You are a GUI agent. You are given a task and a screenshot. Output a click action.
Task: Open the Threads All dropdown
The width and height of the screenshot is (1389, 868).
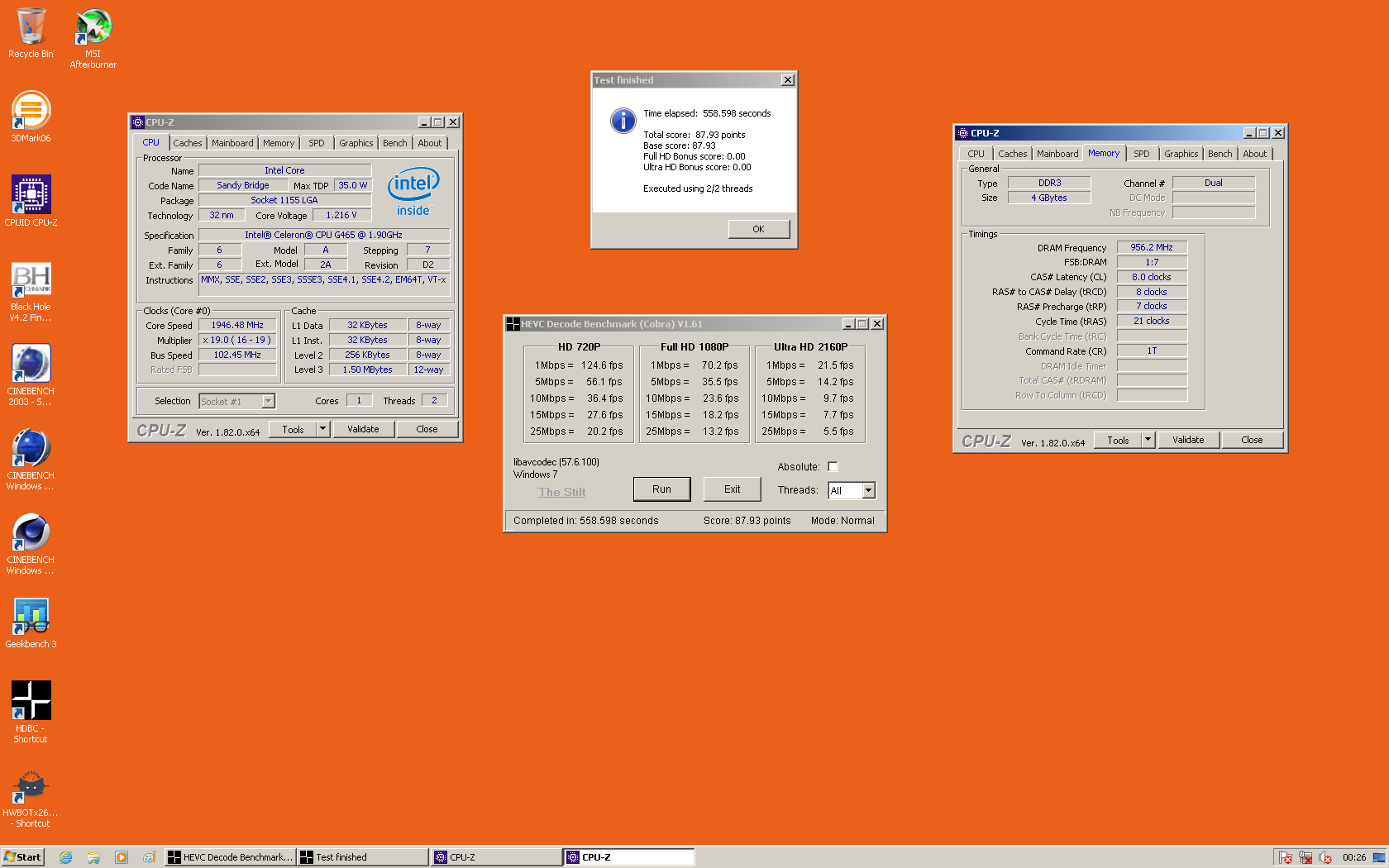point(868,490)
